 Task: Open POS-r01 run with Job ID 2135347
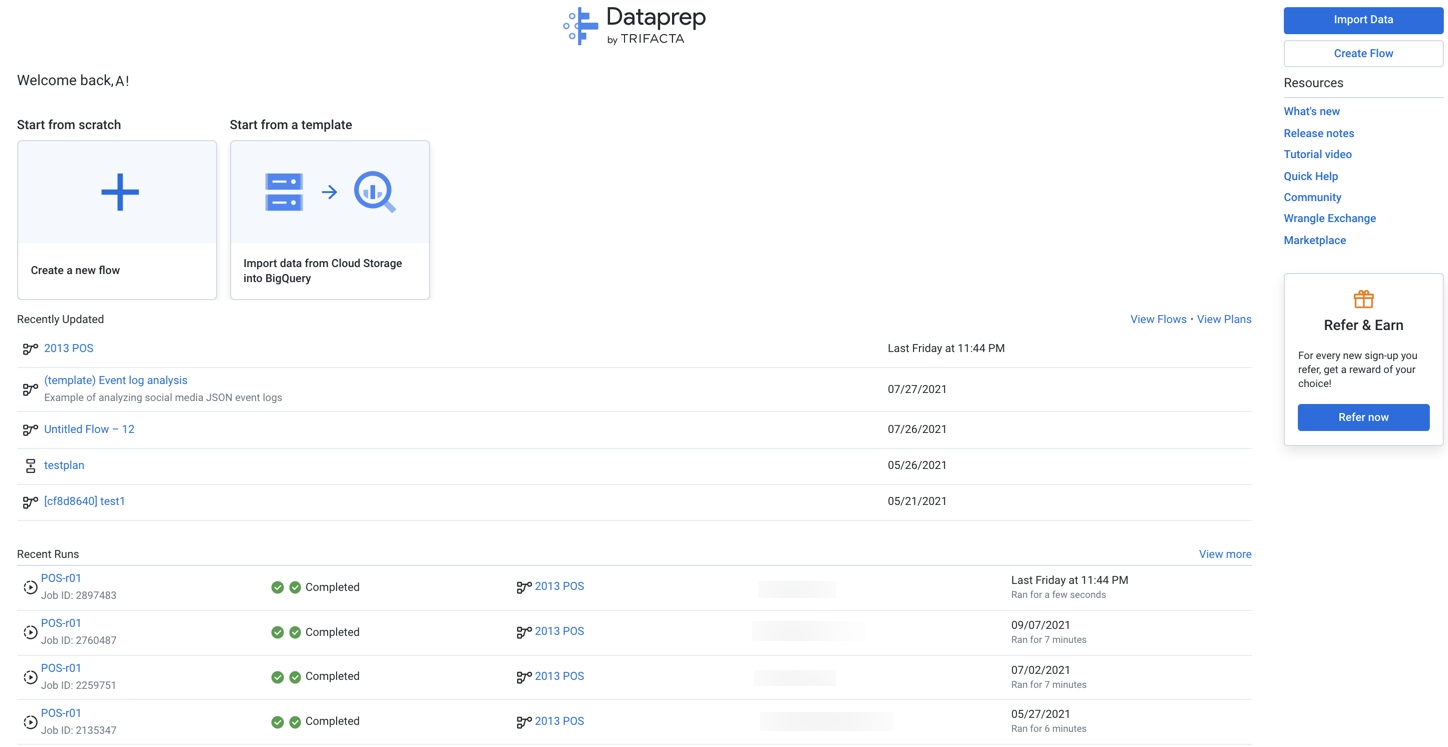pos(61,714)
